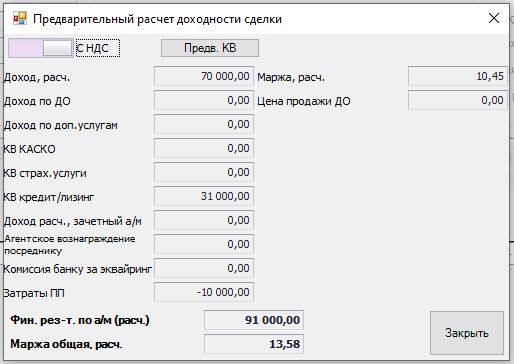The image size is (514, 364).
Task: Click the Доход расч., зачетный а/м label
Action: [x=73, y=221]
